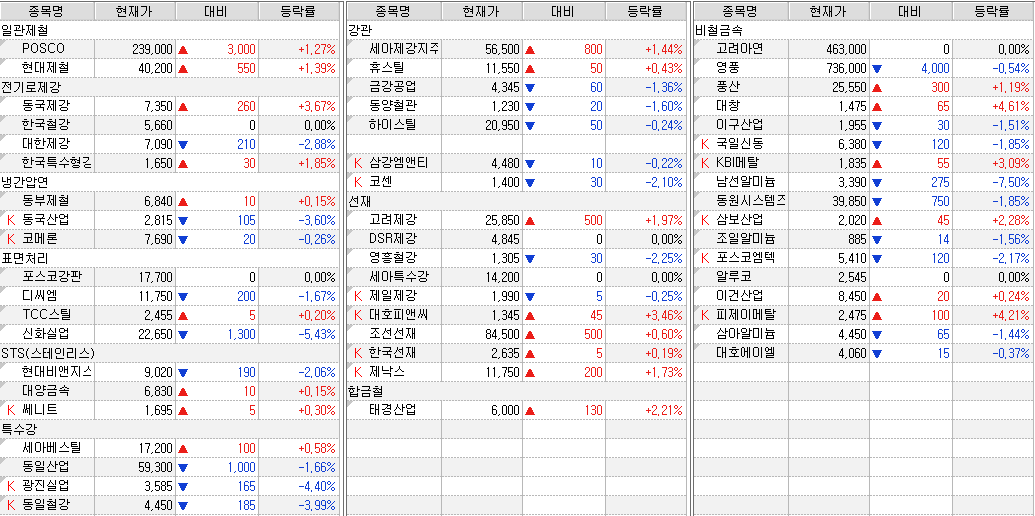Click the 동양철관 stock name
The image size is (1035, 516).
click(393, 106)
